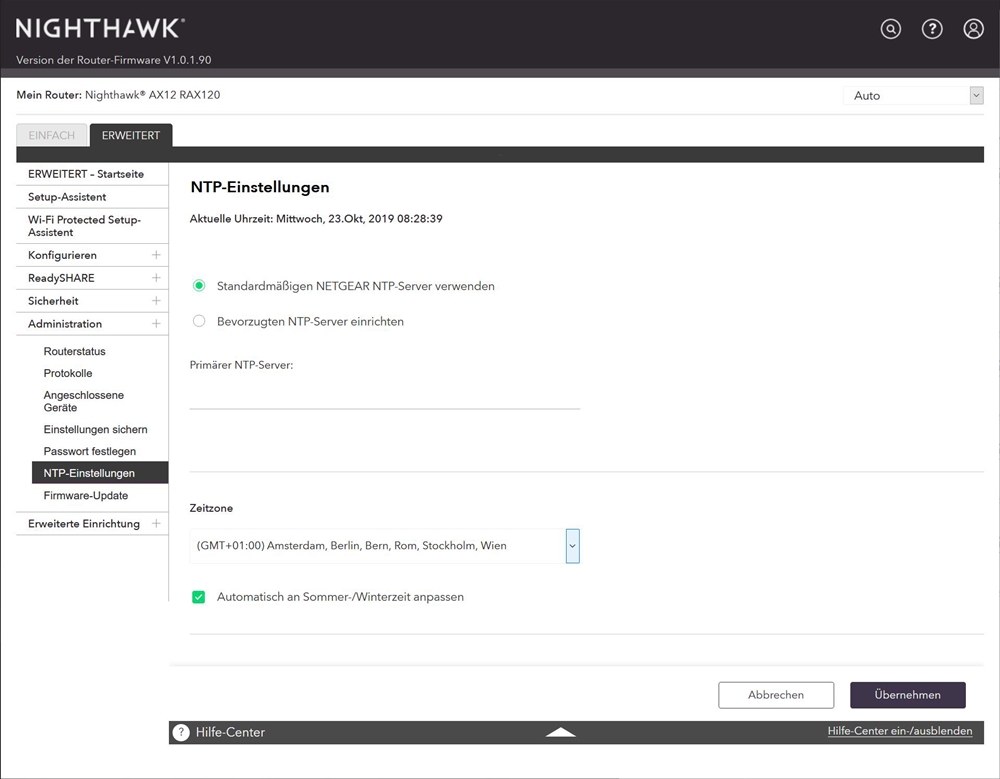Toggle automatic Sommer-/Winterzeit adjustment checkbox
Viewport: 1000px width, 779px height.
click(x=199, y=597)
